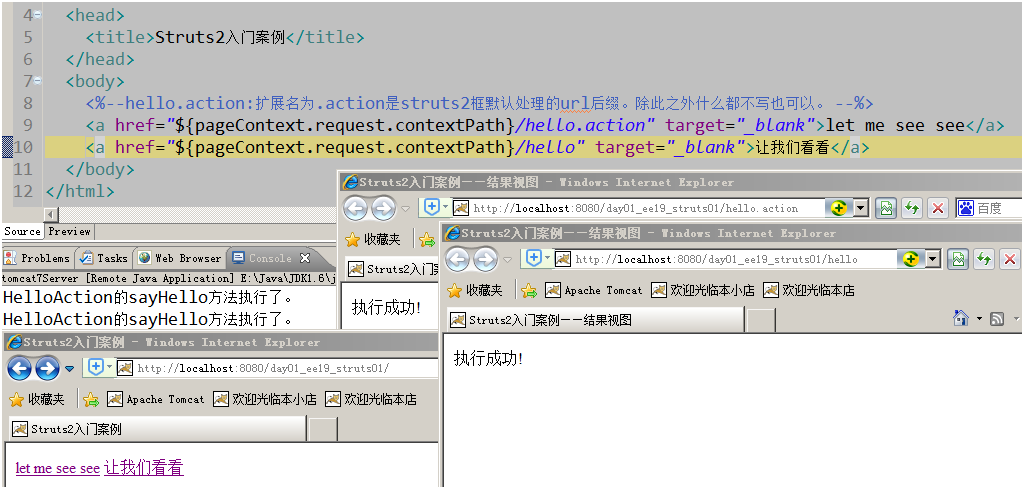The width and height of the screenshot is (1024, 489).
Task: Open recent pages dropdown in index window
Action: 69,369
